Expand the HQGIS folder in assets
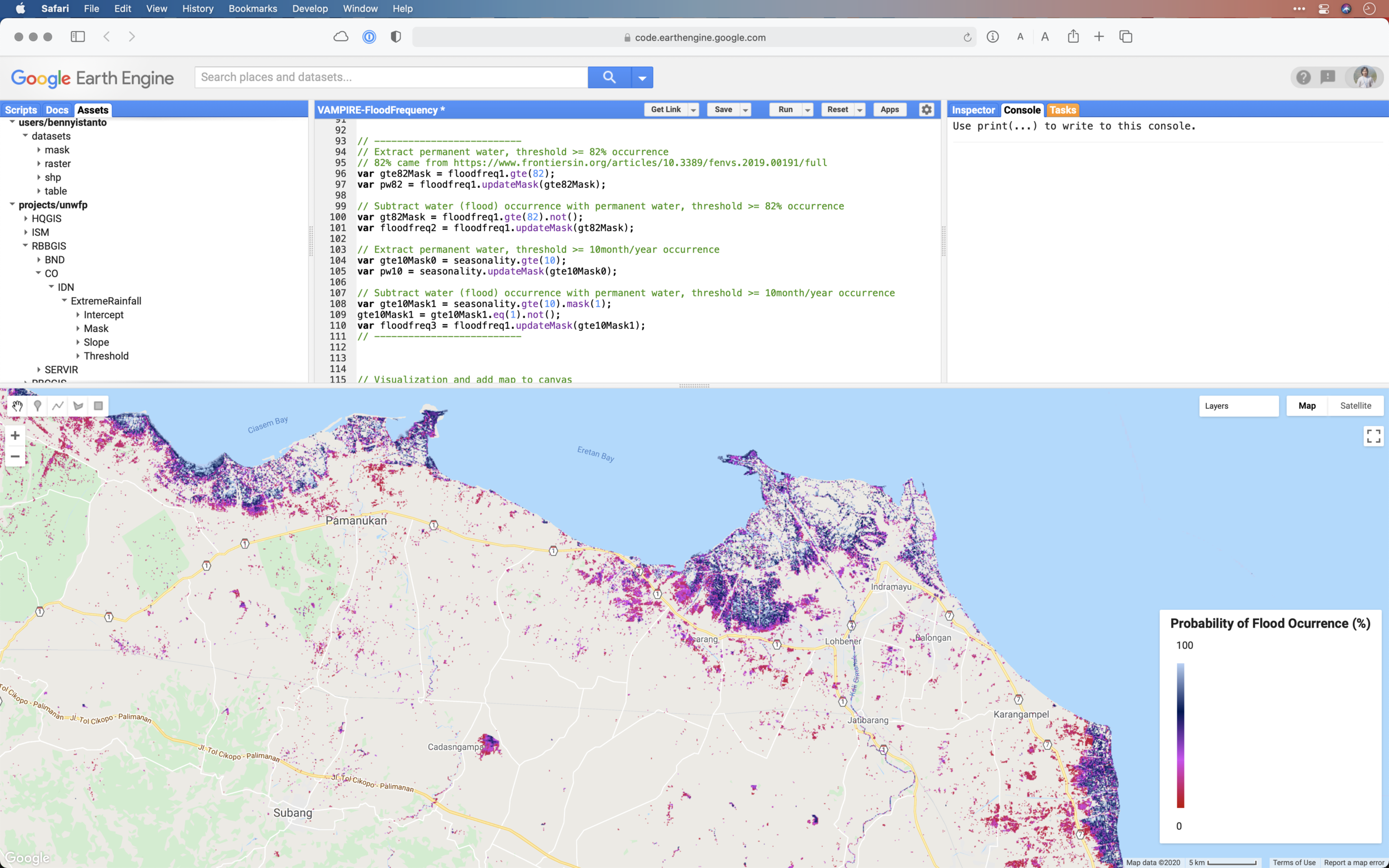 [26, 218]
